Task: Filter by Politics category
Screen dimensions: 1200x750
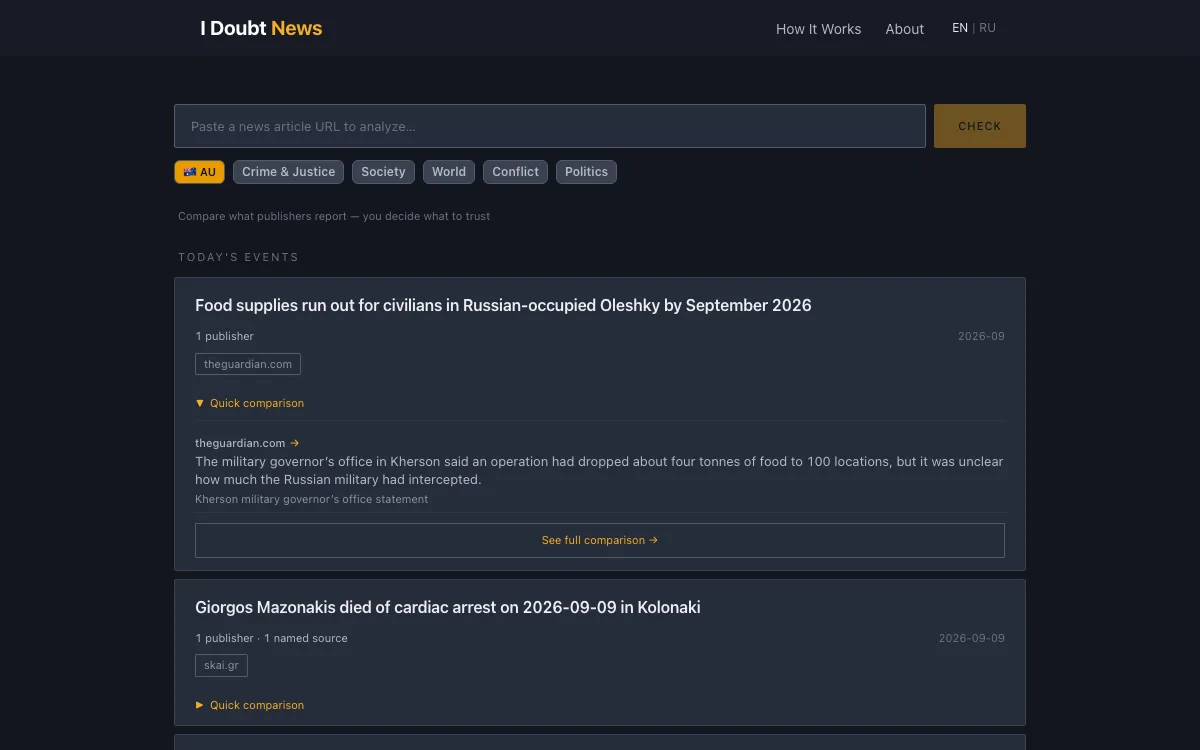Action: (x=586, y=172)
